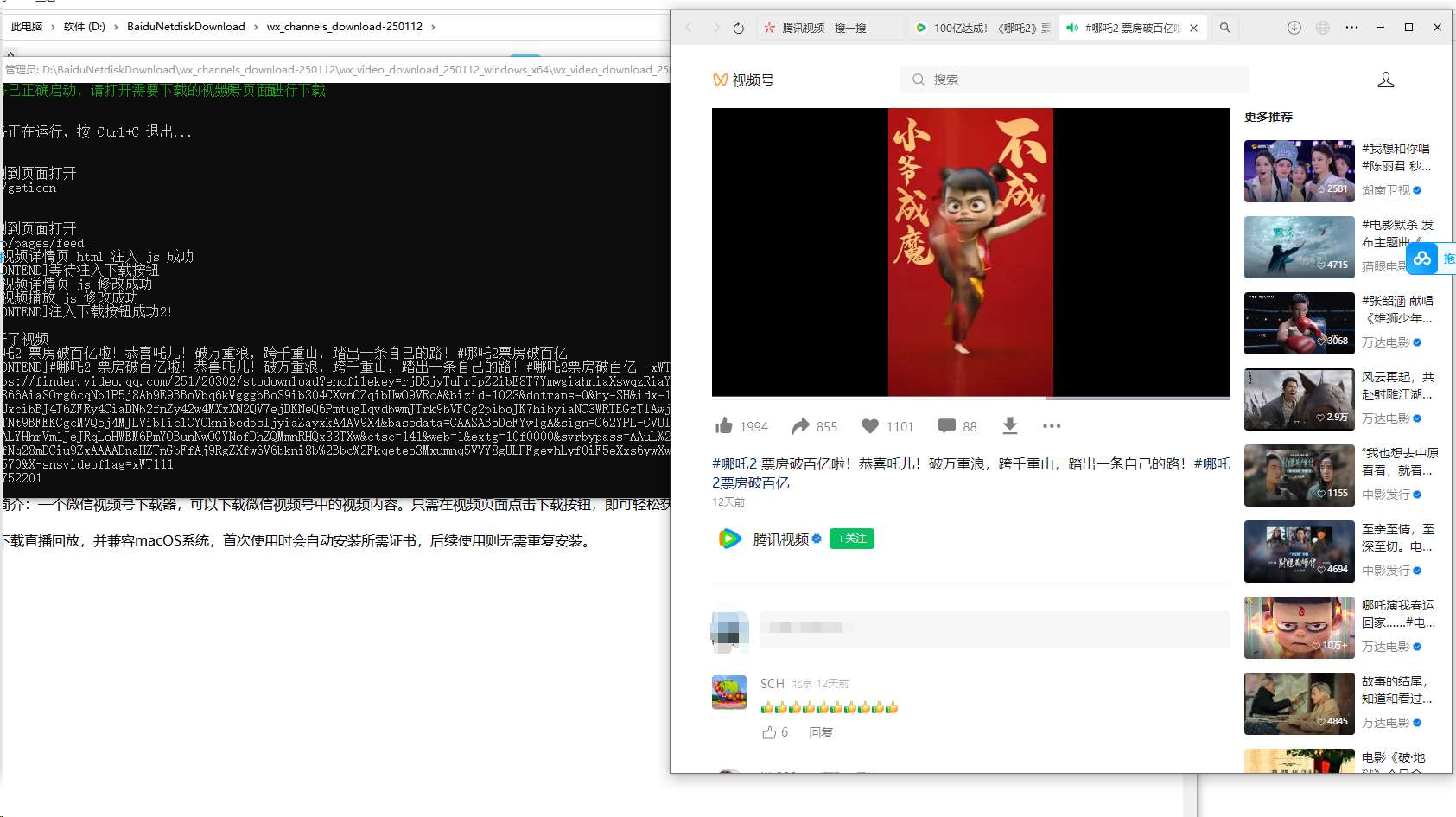Open the browser search magnifier icon
Screen dimensions: 1456x817
[x=1224, y=28]
